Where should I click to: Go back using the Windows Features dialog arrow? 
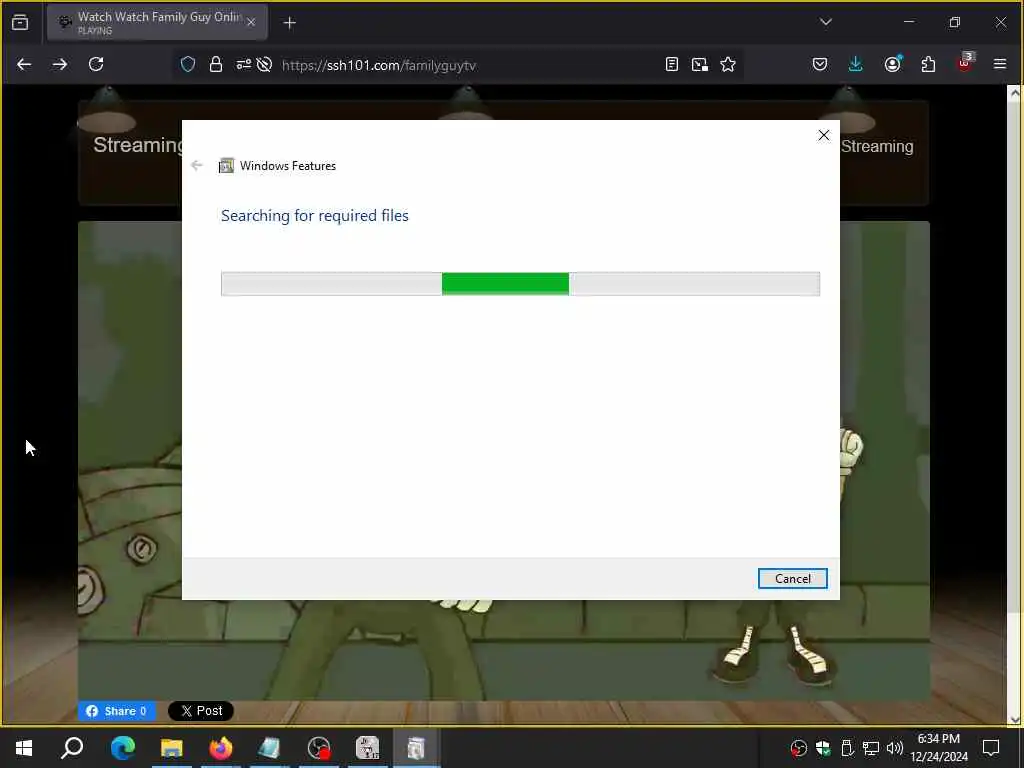tap(197, 165)
